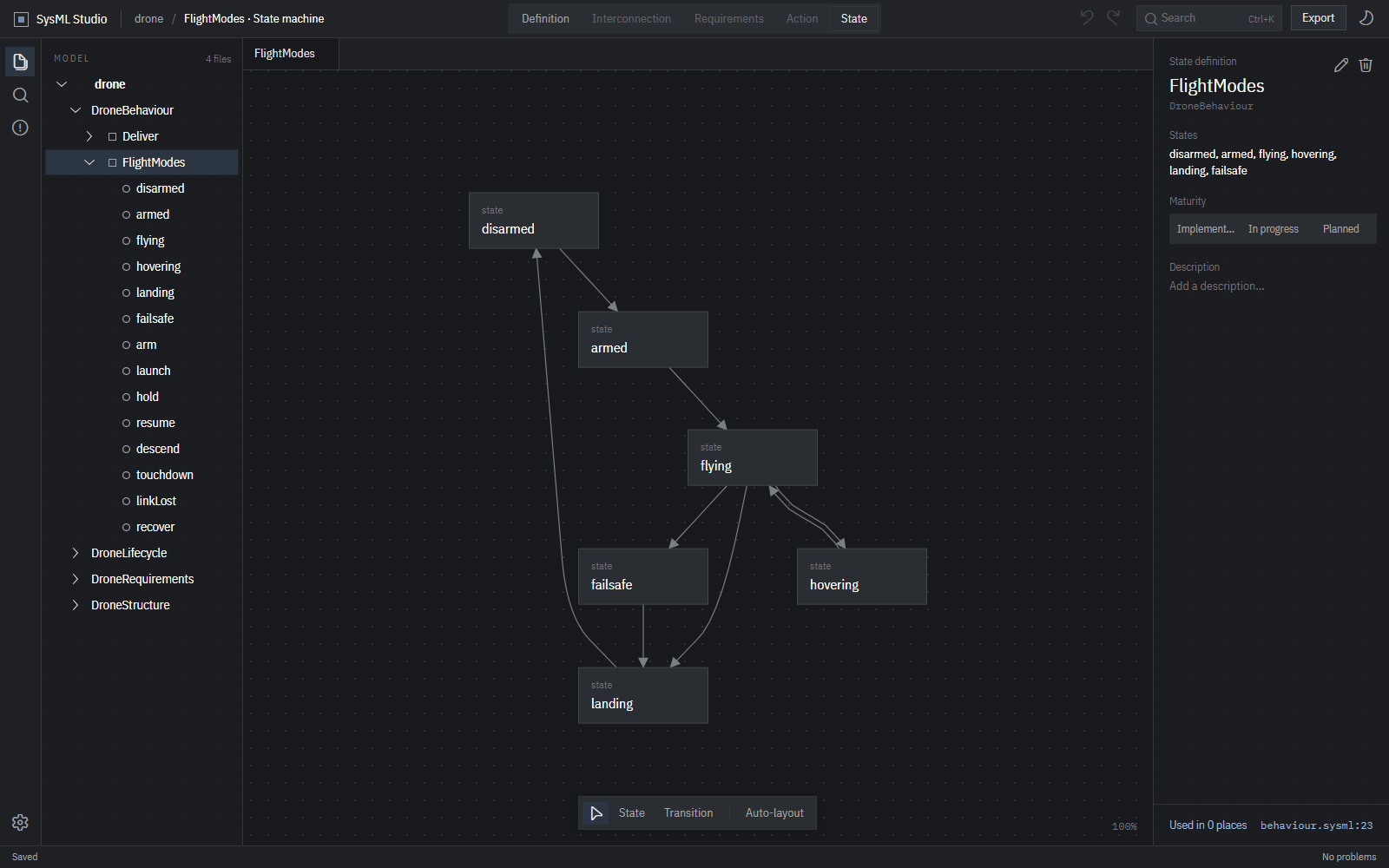Click the Add a description field

point(1273,286)
